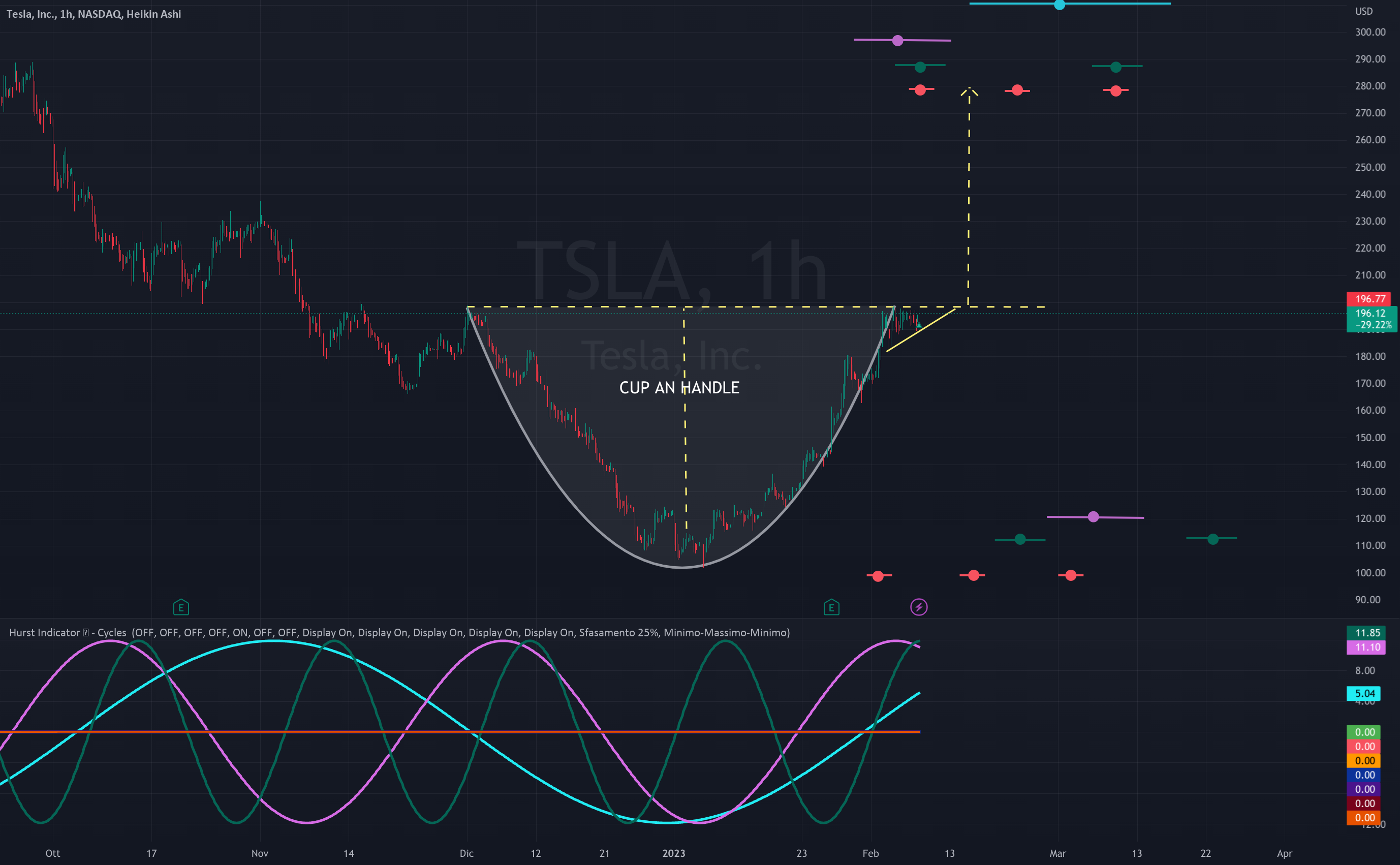The image size is (1400, 865).
Task: Click the Dic date label
Action: pos(466,853)
